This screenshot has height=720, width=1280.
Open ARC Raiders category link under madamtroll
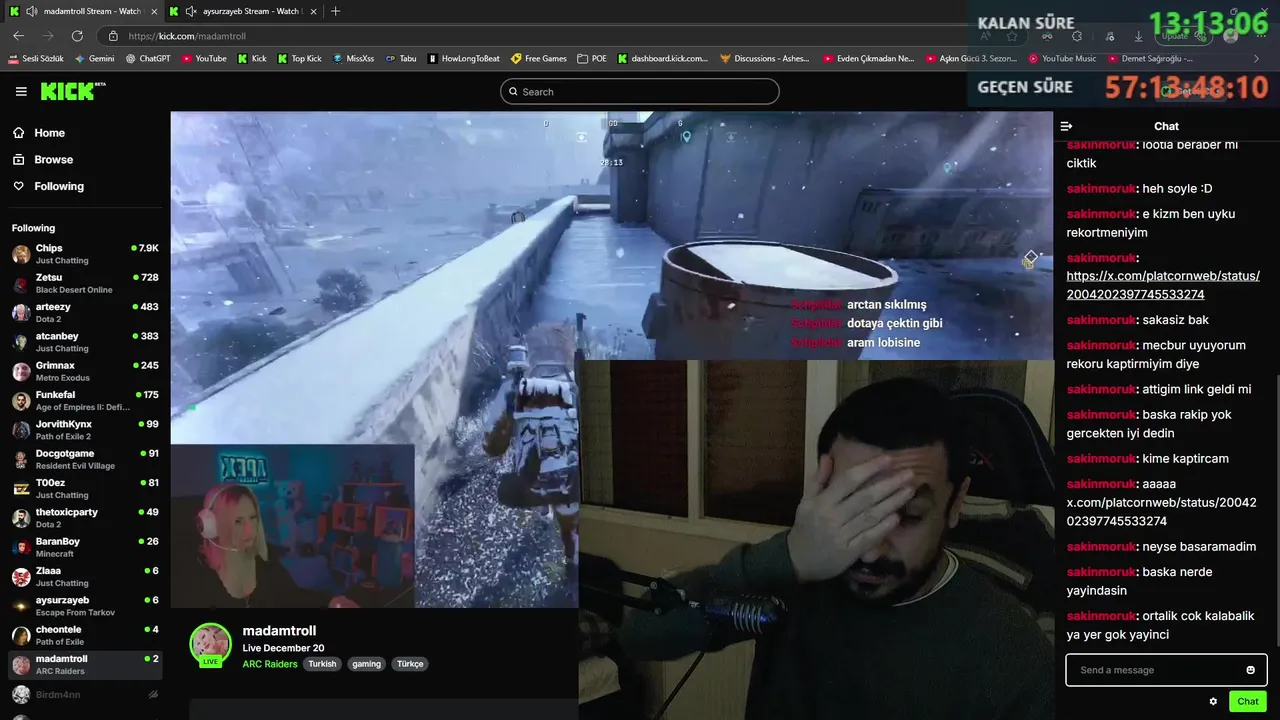269,664
